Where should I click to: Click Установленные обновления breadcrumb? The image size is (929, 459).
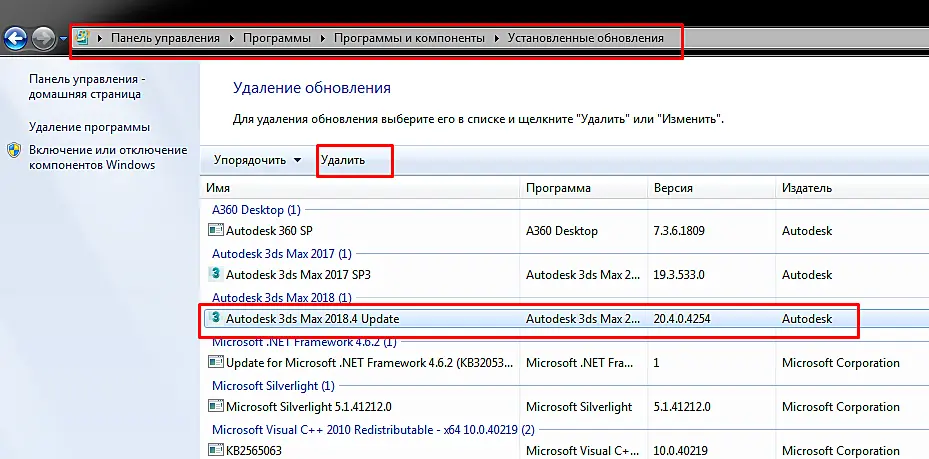[585, 38]
